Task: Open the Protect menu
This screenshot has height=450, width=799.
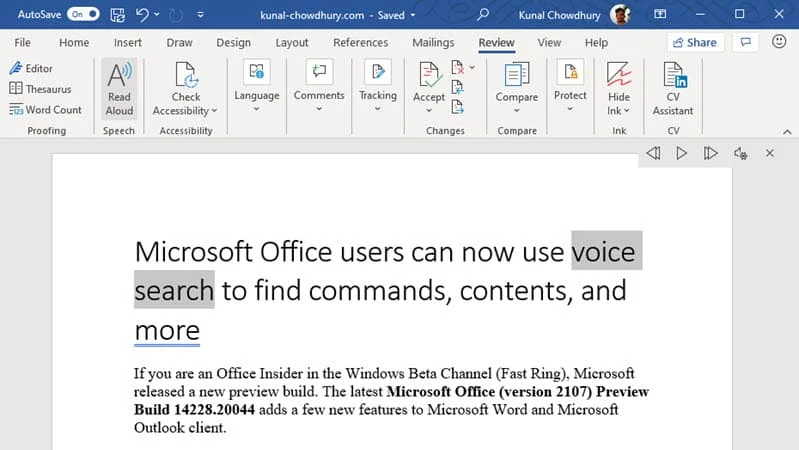Action: click(570, 87)
